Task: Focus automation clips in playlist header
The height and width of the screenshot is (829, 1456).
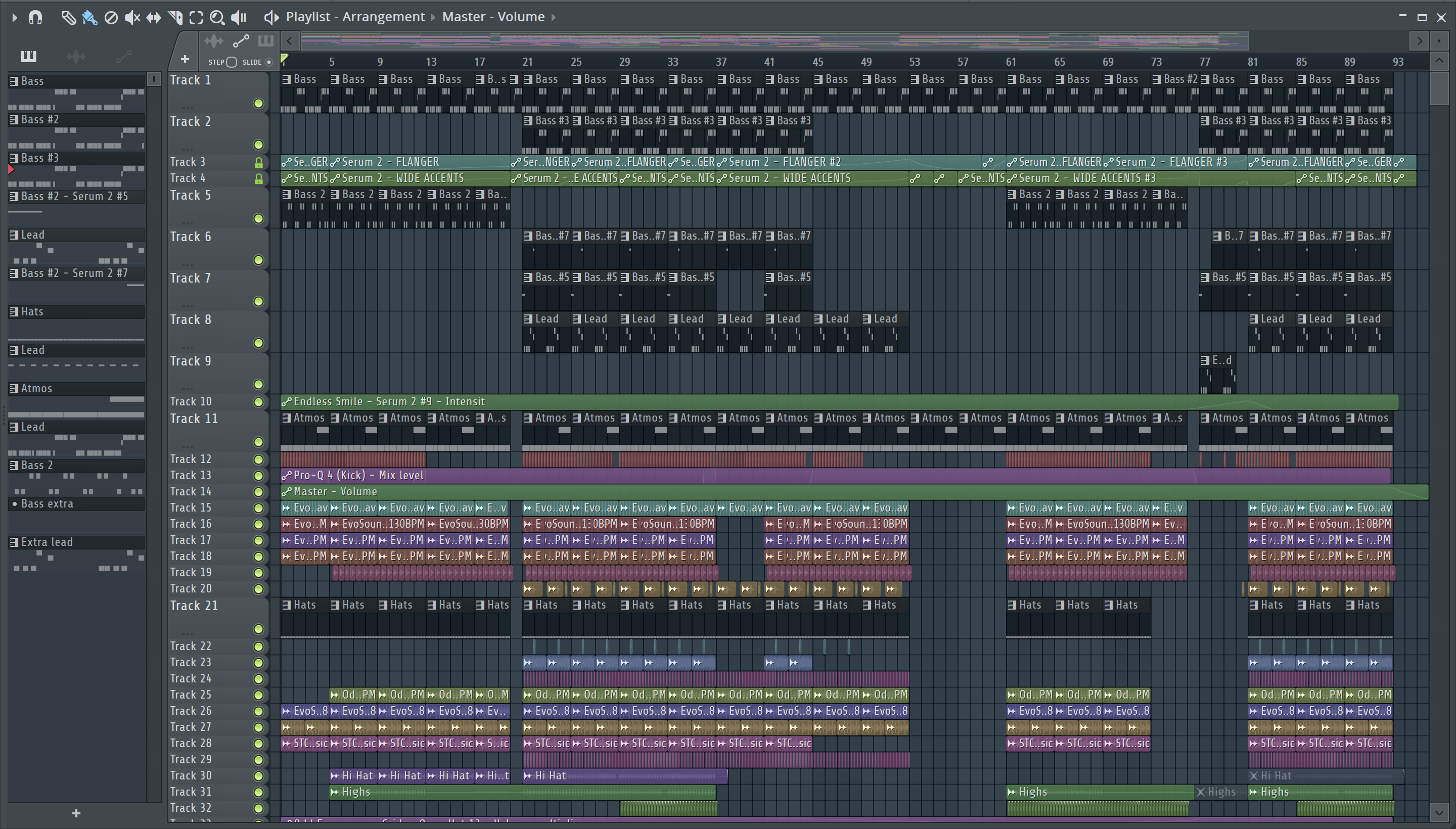Action: [x=241, y=41]
